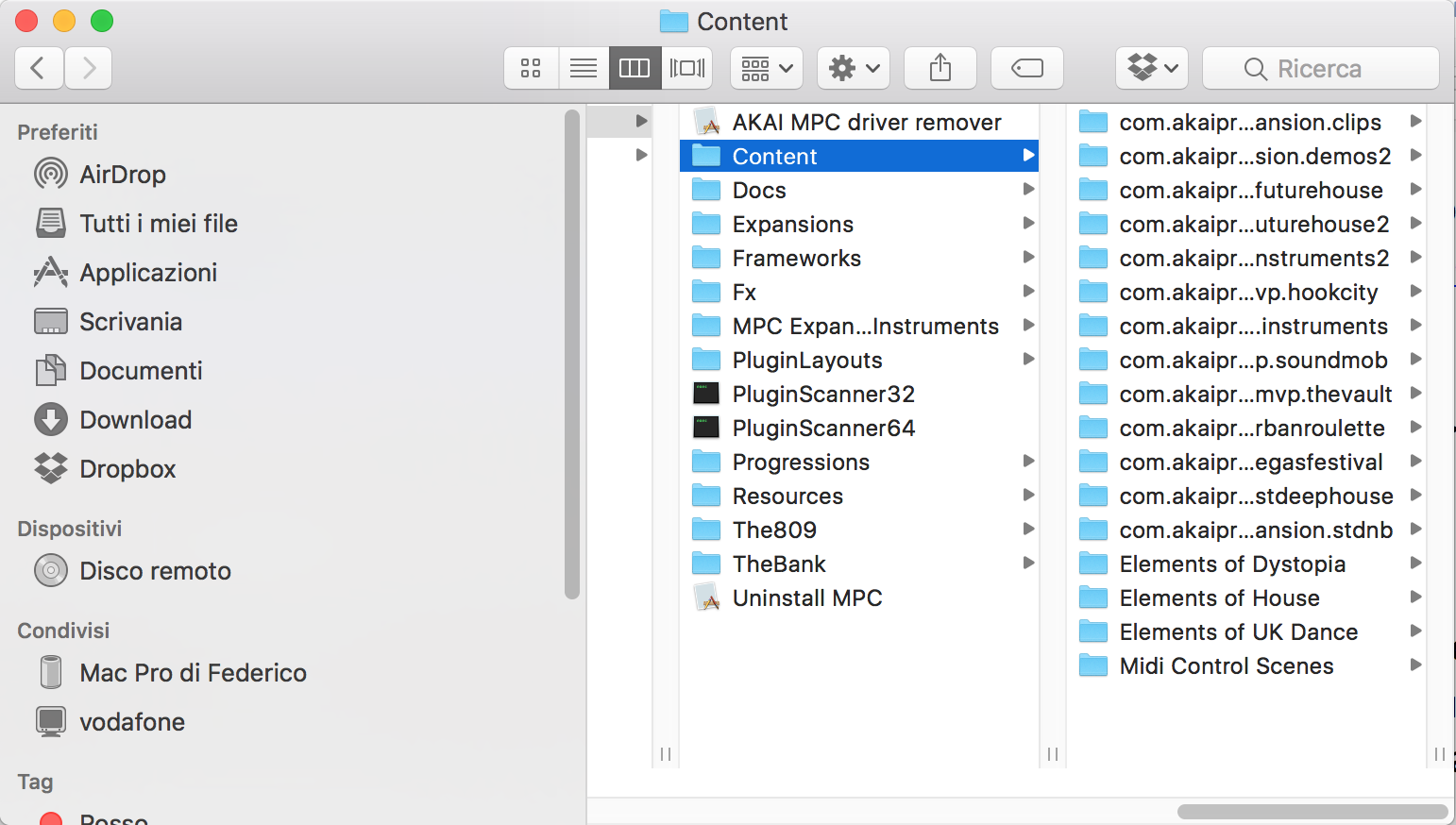Click the edit tags button
This screenshot has height=825, width=1456.
coord(1027,68)
